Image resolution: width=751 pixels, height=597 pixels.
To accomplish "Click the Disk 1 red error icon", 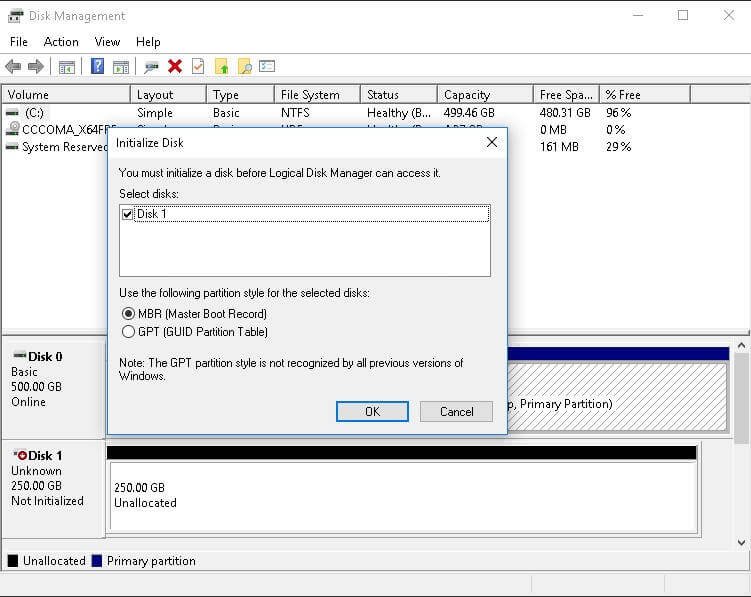I will (20, 455).
